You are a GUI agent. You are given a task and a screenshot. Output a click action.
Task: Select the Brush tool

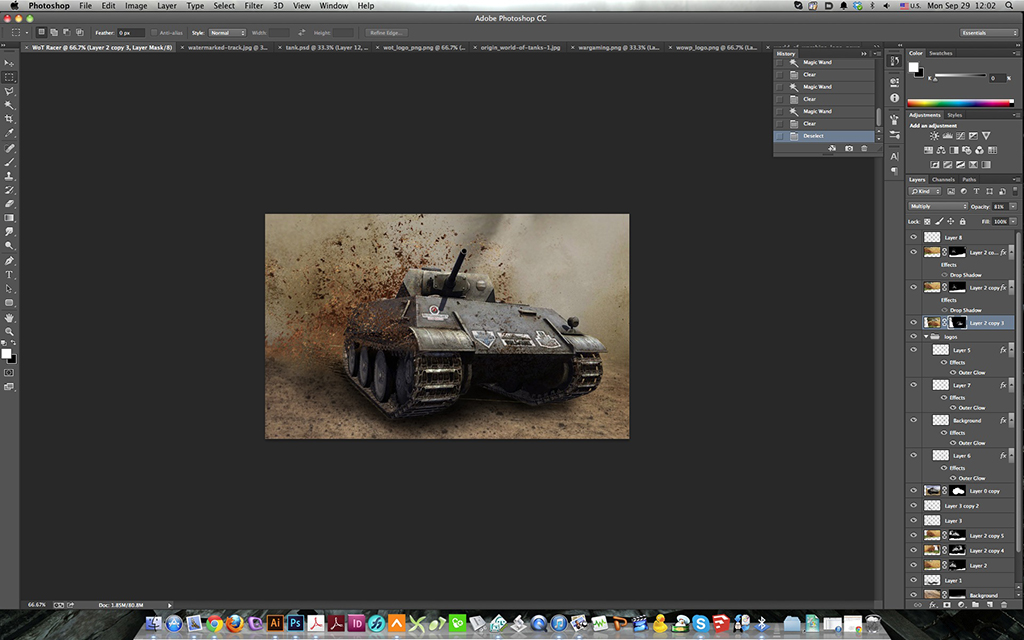[x=9, y=162]
